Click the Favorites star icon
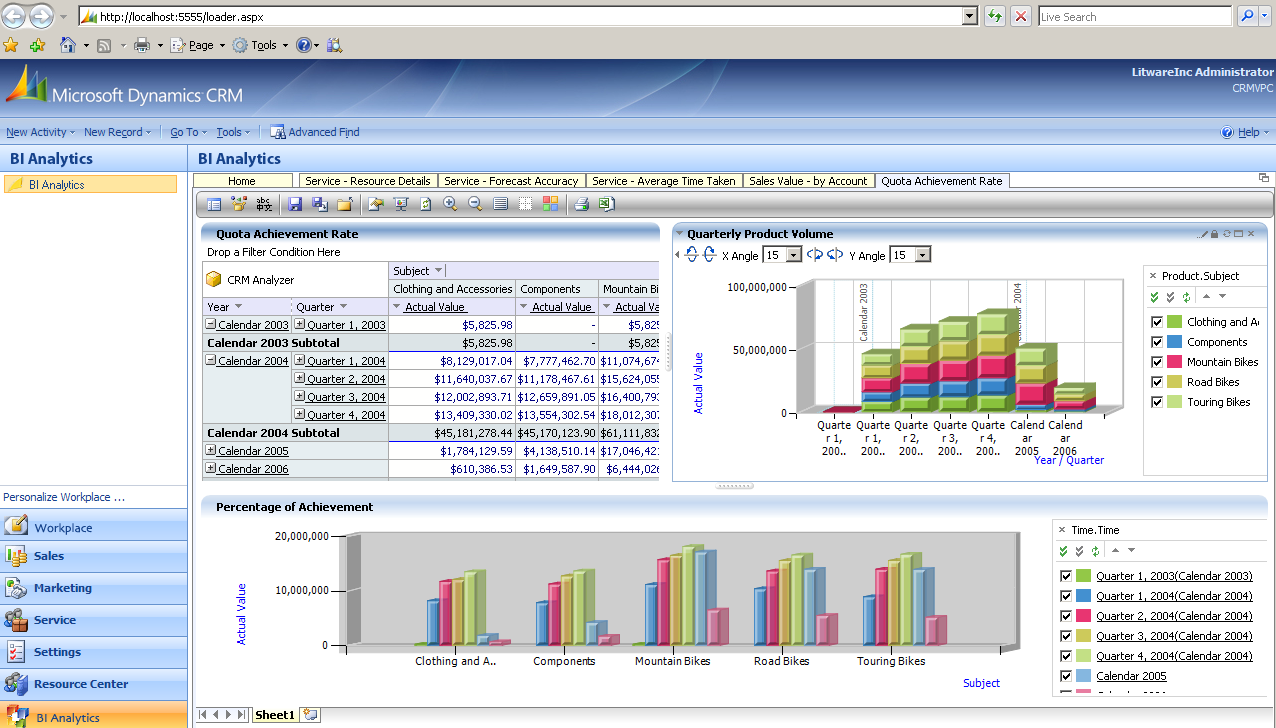Screen dimensions: 1276x728 pyautogui.click(x=11, y=45)
